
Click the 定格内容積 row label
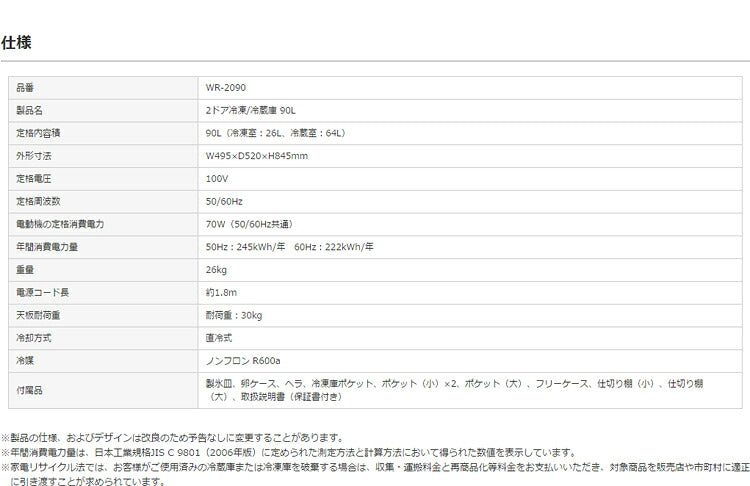38,133
